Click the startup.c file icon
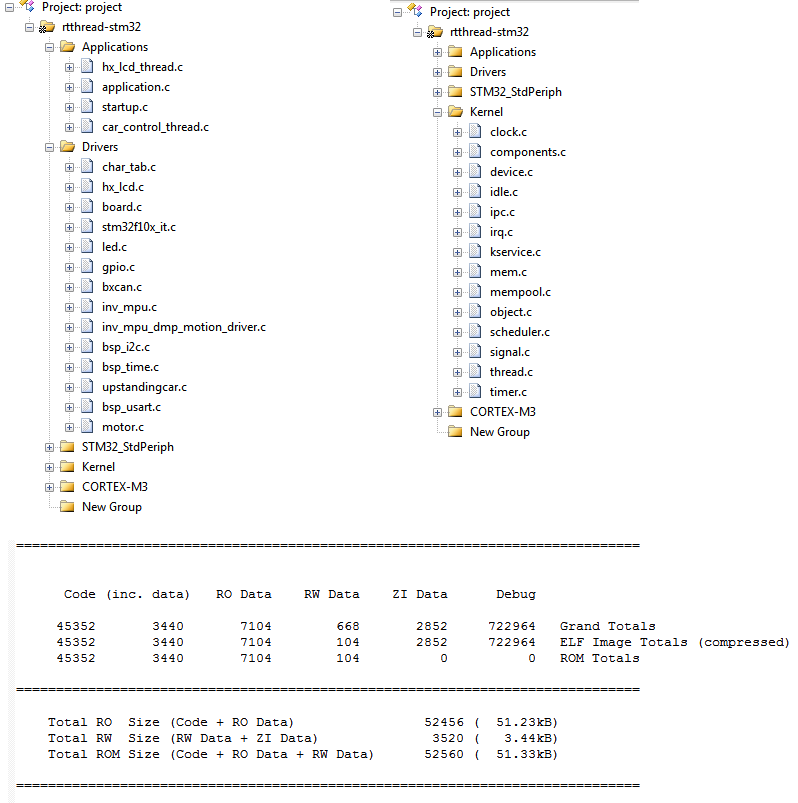798x803 pixels. (88, 107)
